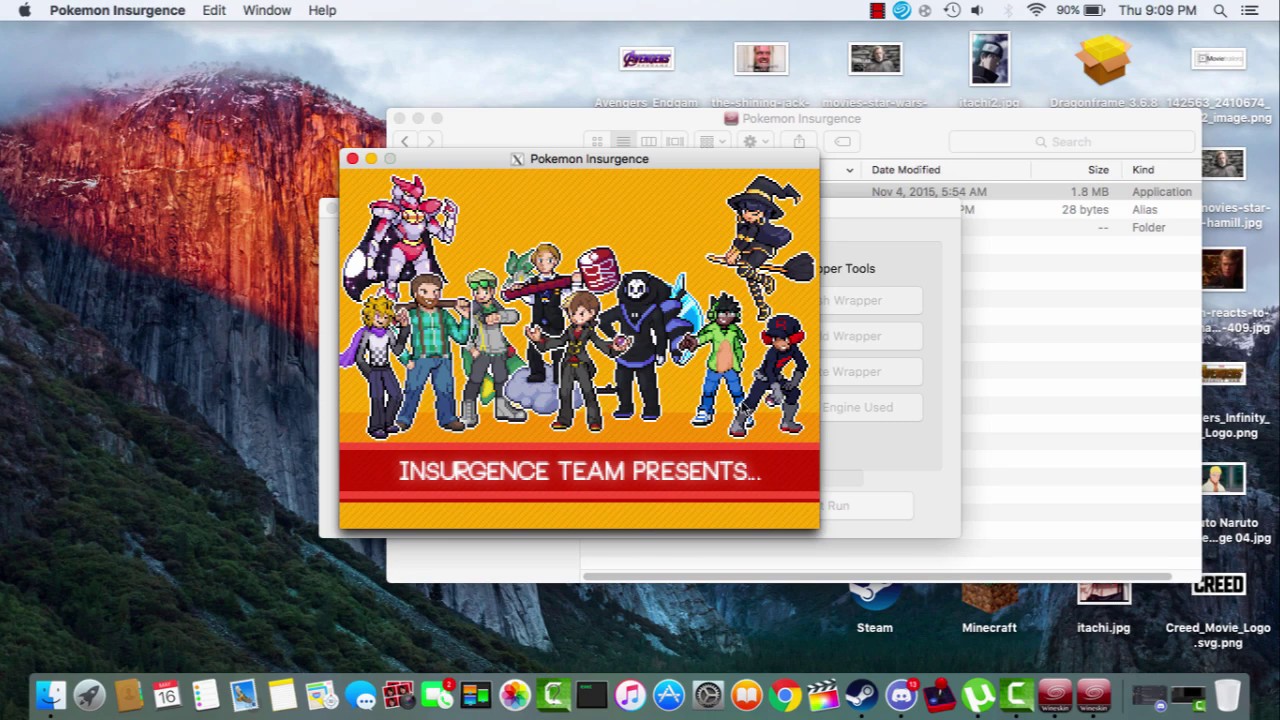Open the yellow Notes app in Dock

pyautogui.click(x=283, y=695)
